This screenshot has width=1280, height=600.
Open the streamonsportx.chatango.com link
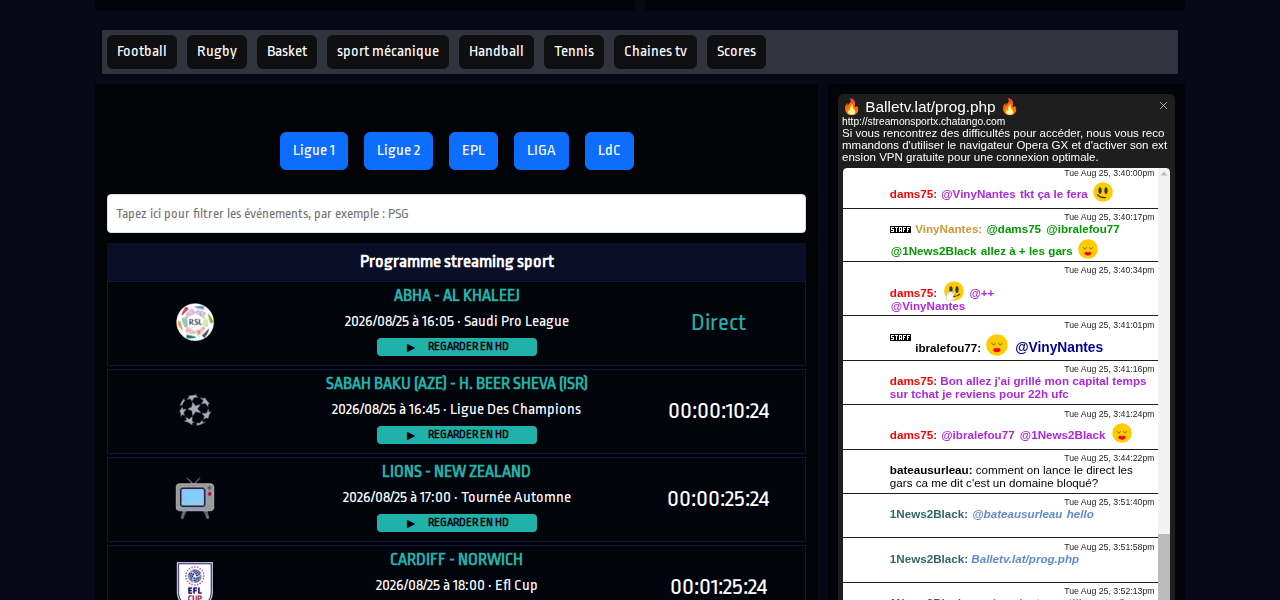coord(923,121)
